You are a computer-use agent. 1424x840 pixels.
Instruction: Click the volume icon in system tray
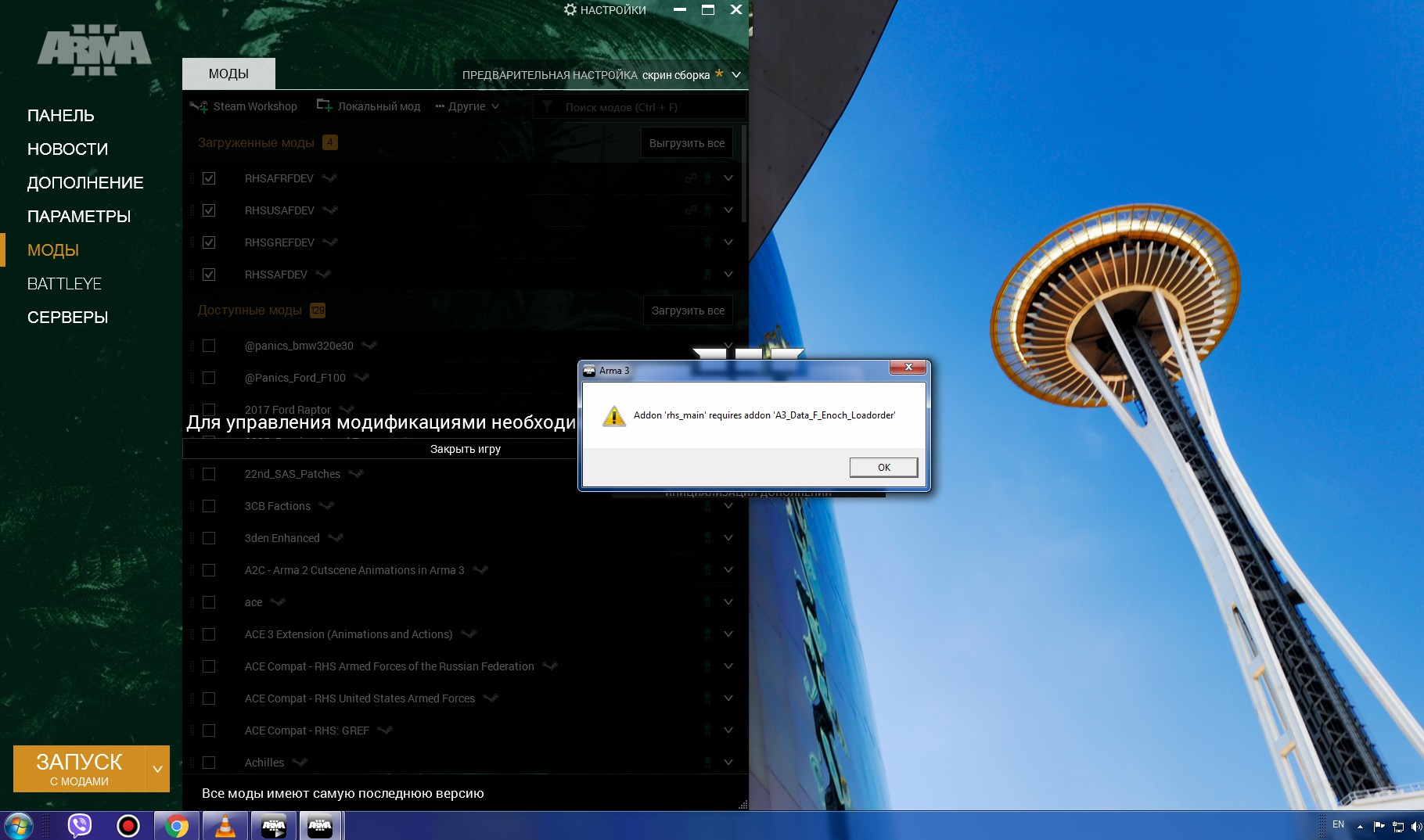tap(1415, 826)
